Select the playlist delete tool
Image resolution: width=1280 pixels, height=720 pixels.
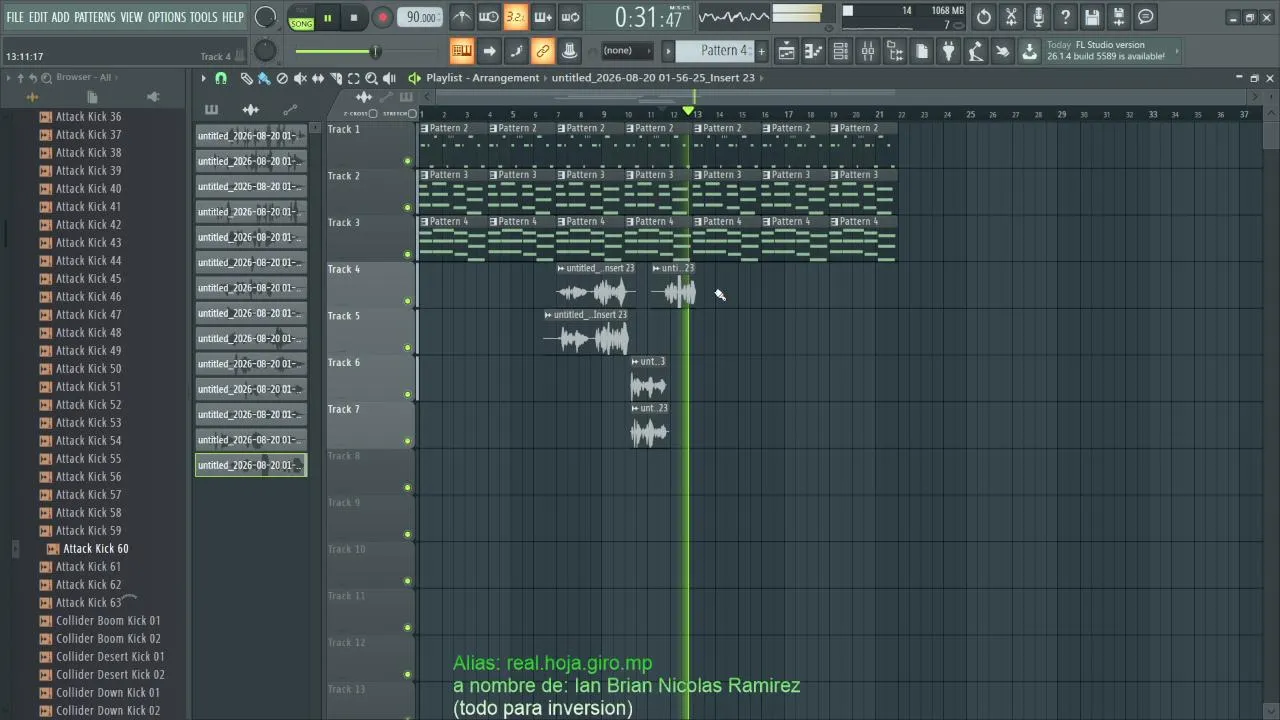pyautogui.click(x=282, y=78)
